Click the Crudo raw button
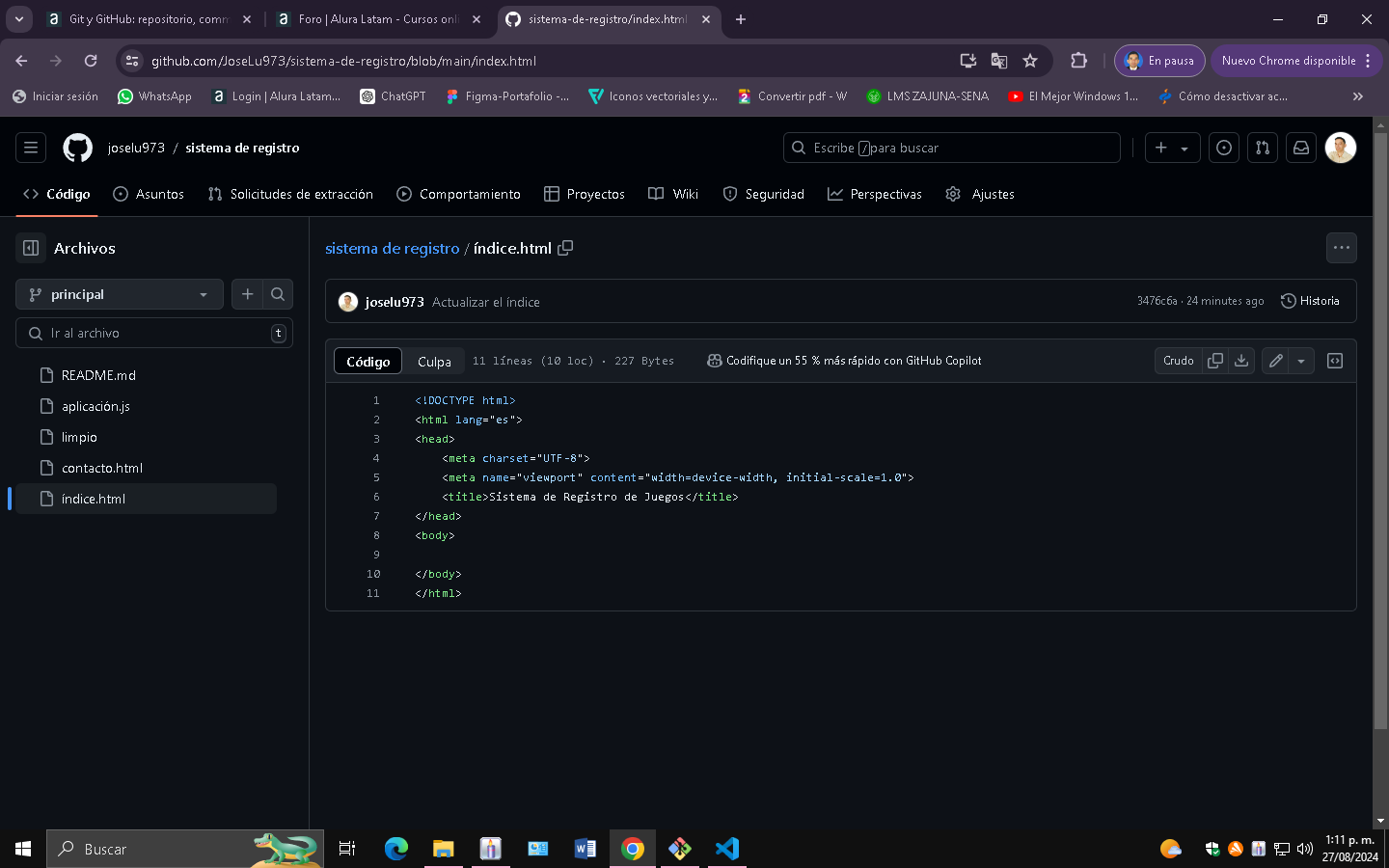The height and width of the screenshot is (868, 1389). pyautogui.click(x=1178, y=361)
